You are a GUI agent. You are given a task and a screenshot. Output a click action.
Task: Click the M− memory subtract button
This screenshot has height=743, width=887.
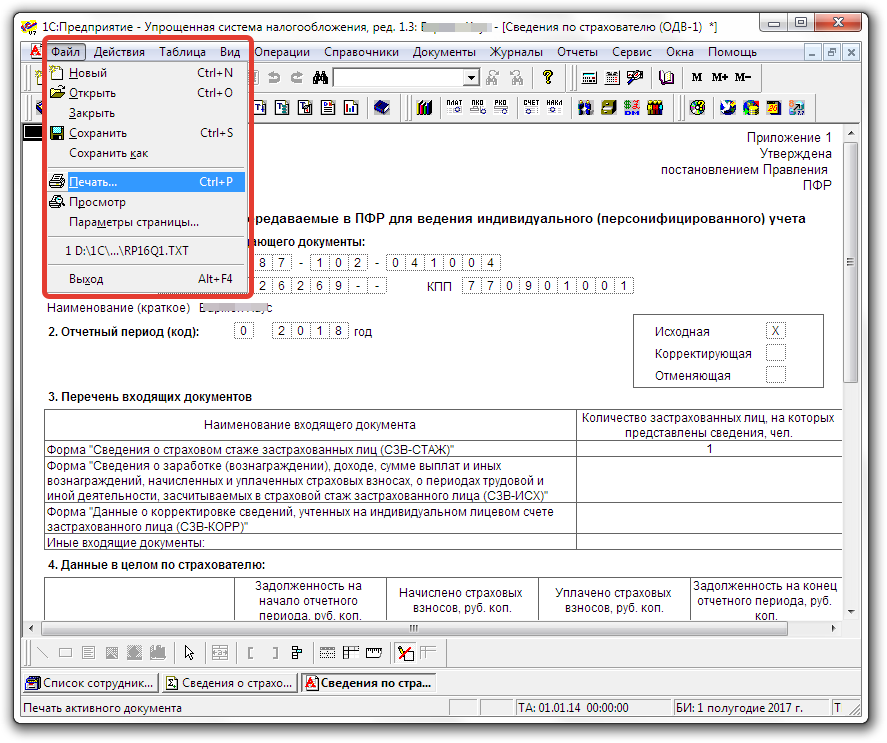pos(743,78)
